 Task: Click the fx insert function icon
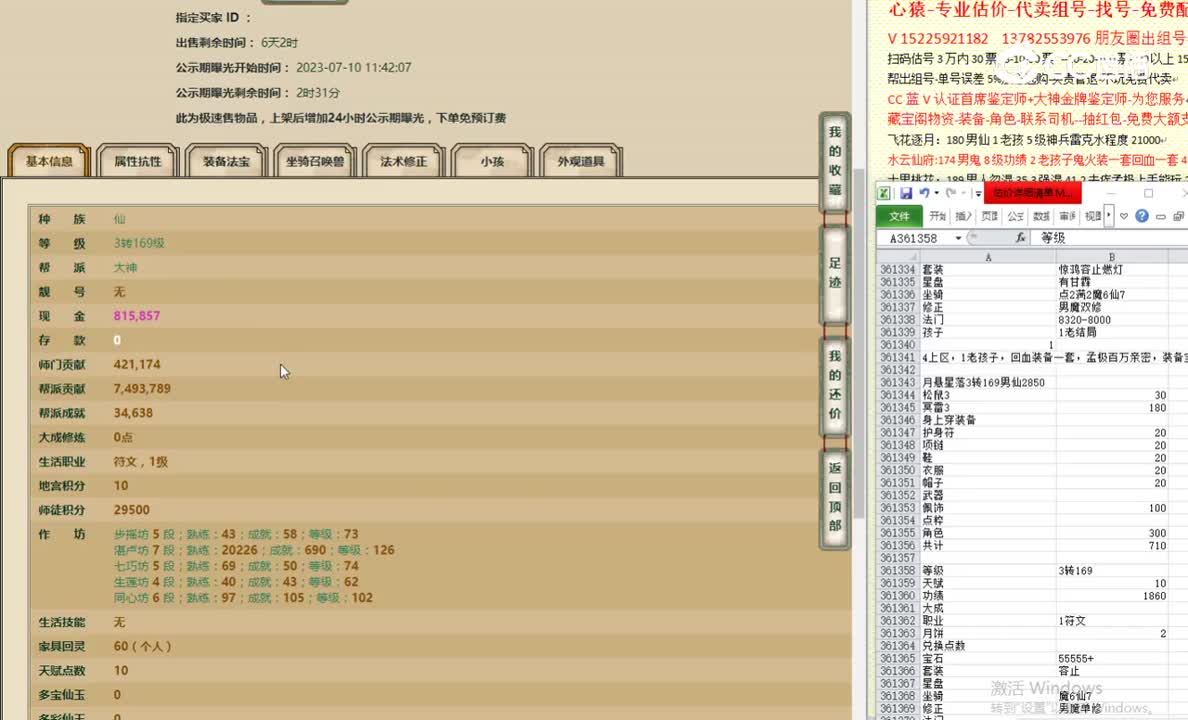point(1020,238)
